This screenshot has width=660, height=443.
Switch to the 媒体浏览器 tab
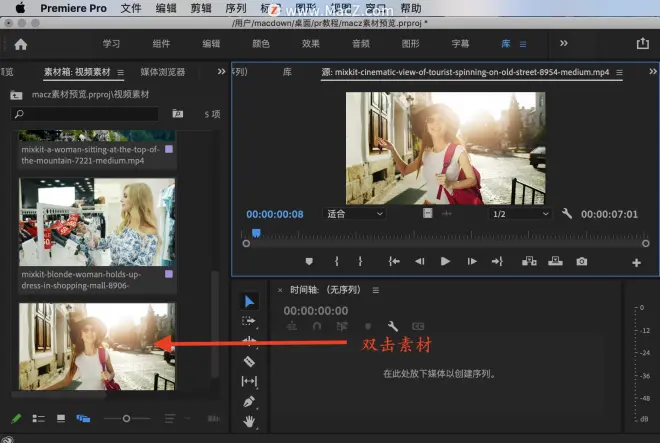[163, 72]
